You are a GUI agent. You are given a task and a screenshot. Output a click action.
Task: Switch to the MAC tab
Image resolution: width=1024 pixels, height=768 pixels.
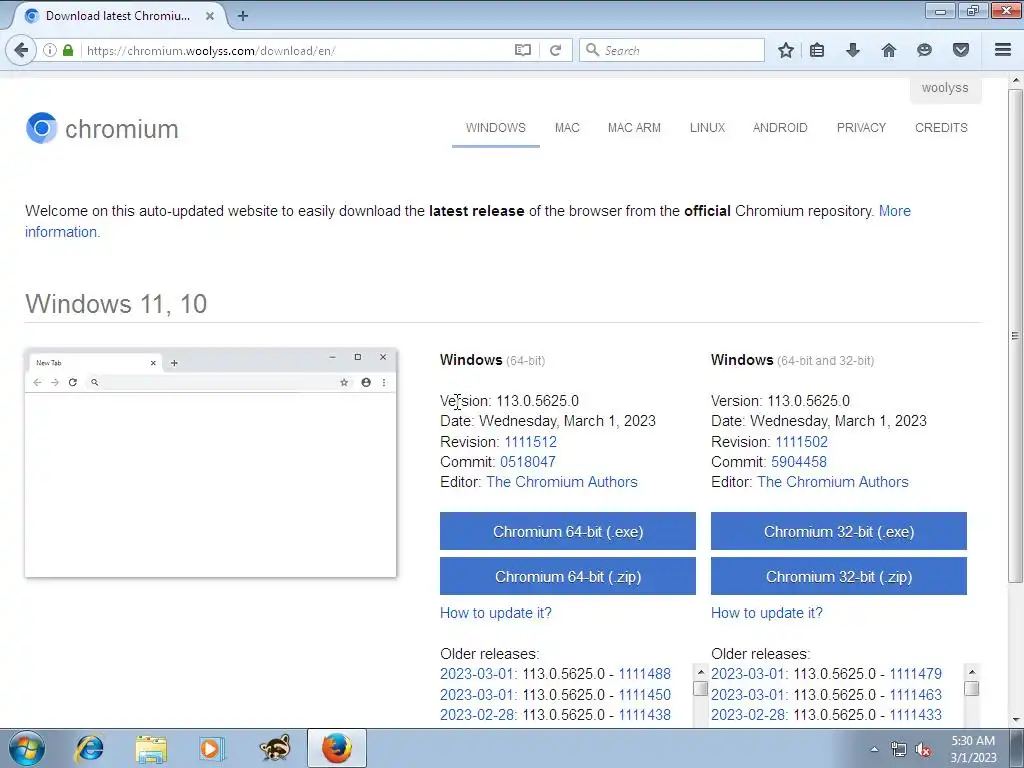click(568, 127)
